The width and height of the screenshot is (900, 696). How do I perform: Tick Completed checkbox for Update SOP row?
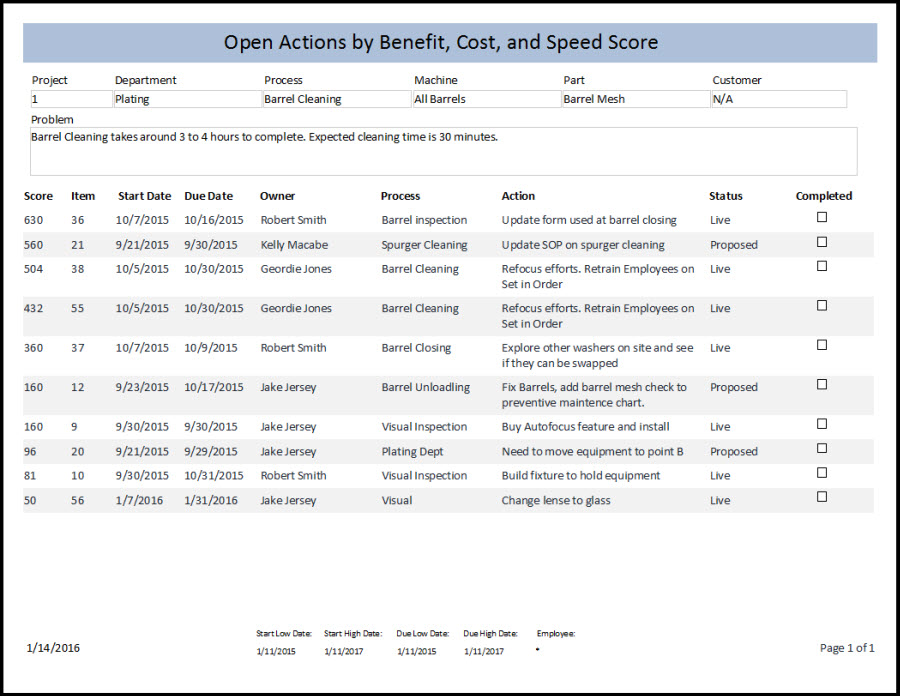[x=822, y=242]
